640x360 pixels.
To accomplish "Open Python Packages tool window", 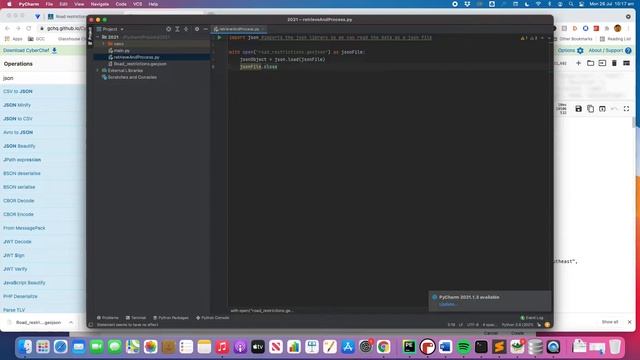I will click(171, 318).
